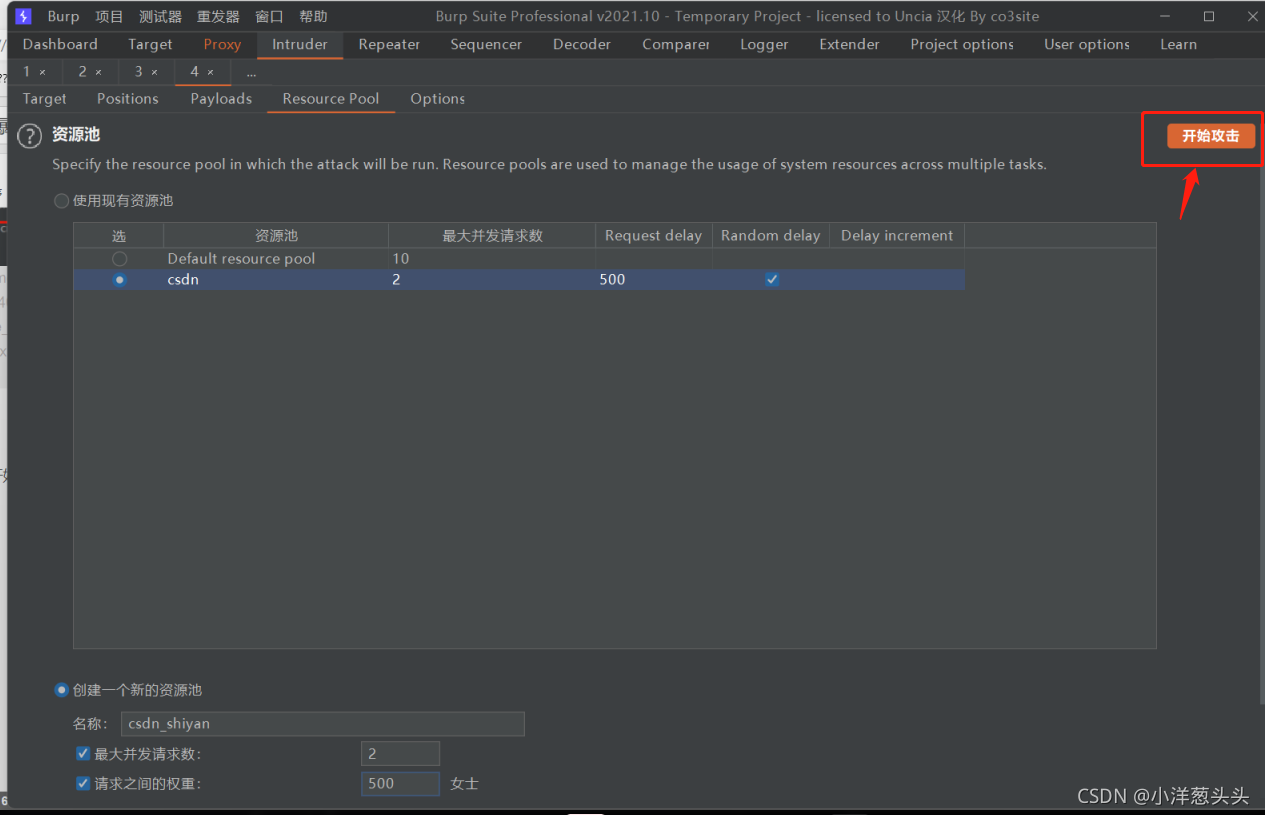Open the Intruder Target sub-tab
The width and height of the screenshot is (1265, 815).
coord(44,98)
